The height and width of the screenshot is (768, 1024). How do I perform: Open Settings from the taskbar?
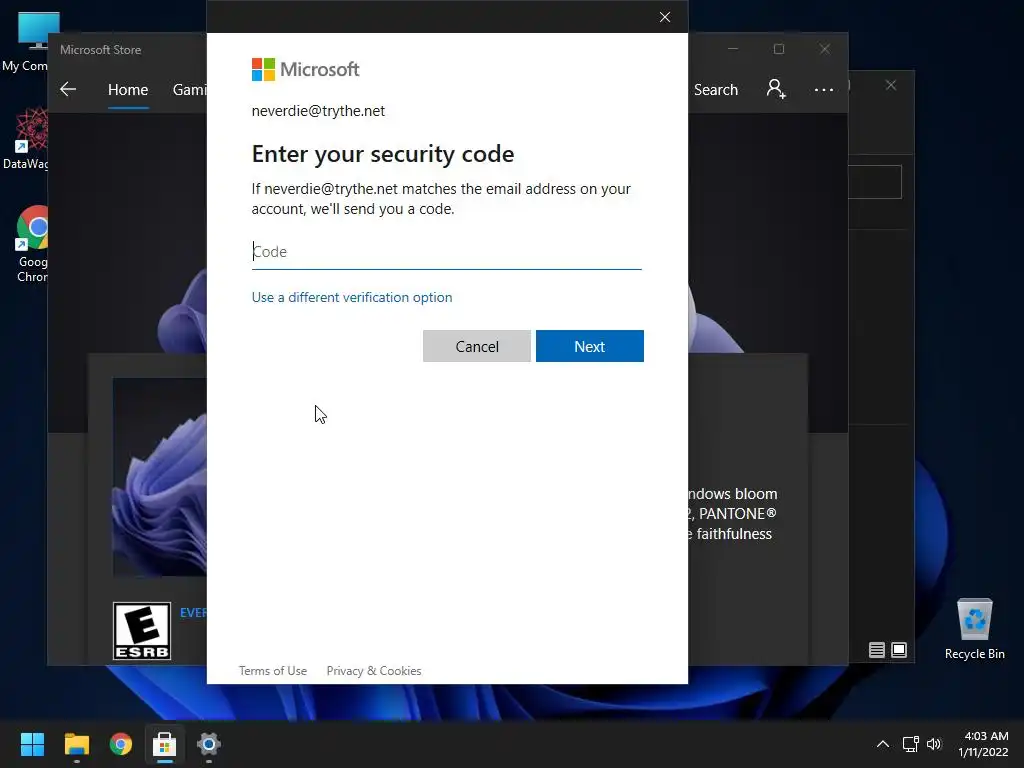(209, 744)
